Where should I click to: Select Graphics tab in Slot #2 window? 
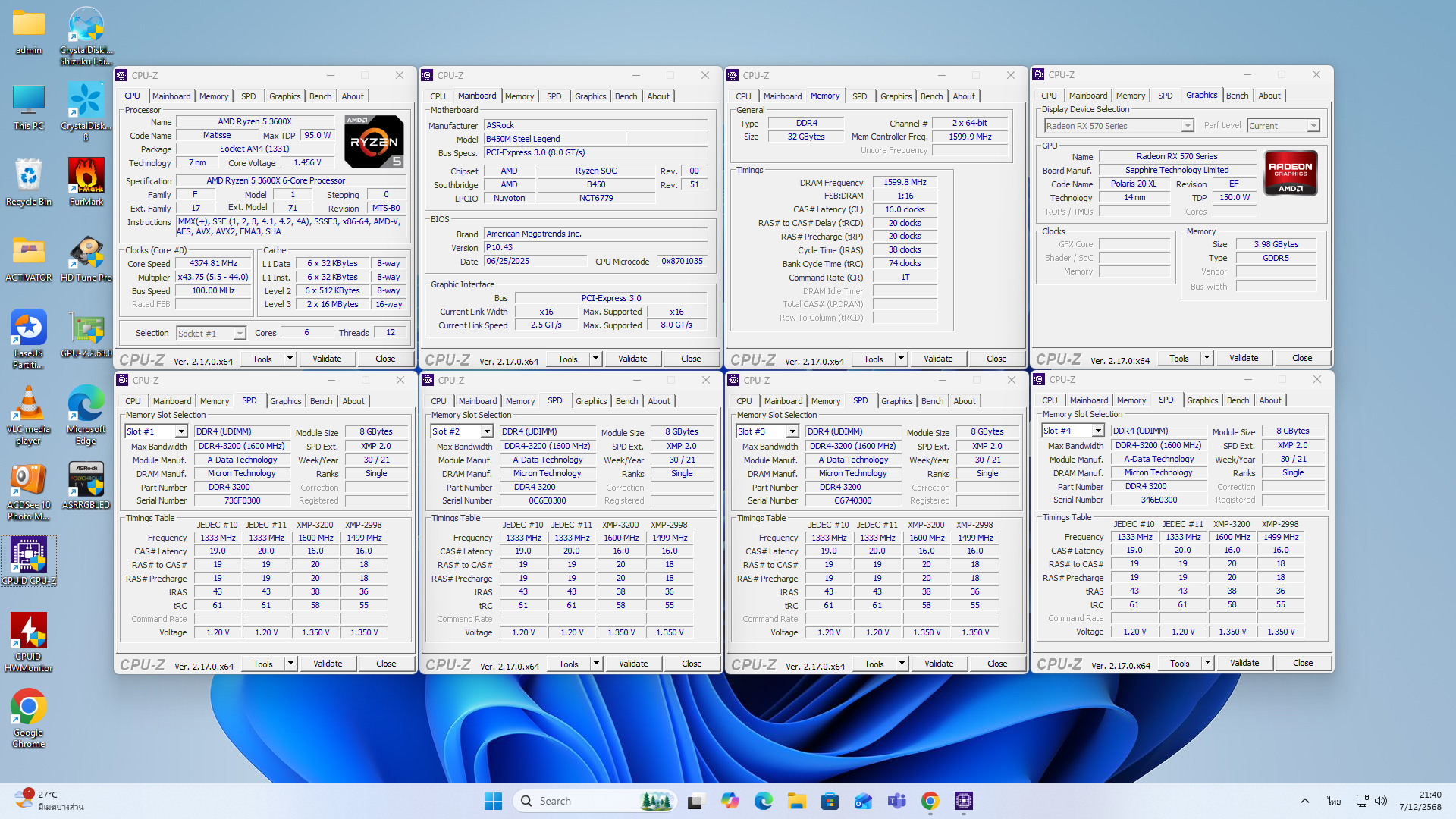[591, 401]
